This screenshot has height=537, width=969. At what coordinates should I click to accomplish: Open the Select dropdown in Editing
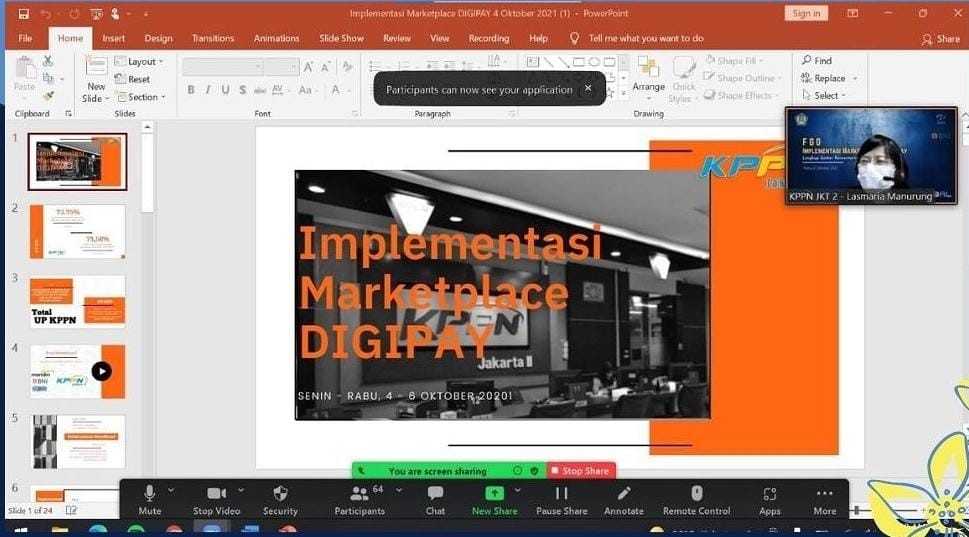824,96
